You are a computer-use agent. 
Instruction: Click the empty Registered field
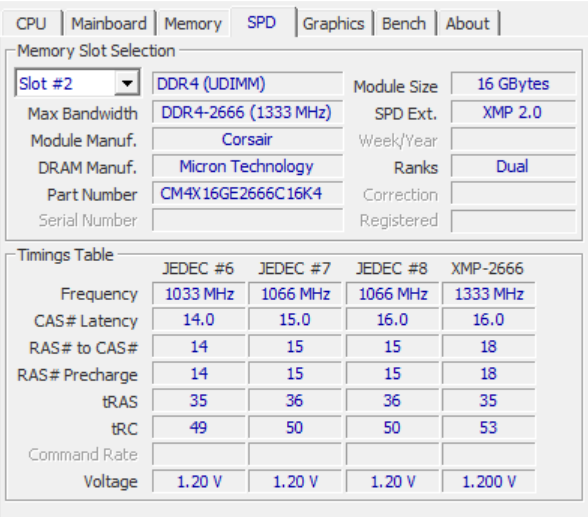point(513,221)
